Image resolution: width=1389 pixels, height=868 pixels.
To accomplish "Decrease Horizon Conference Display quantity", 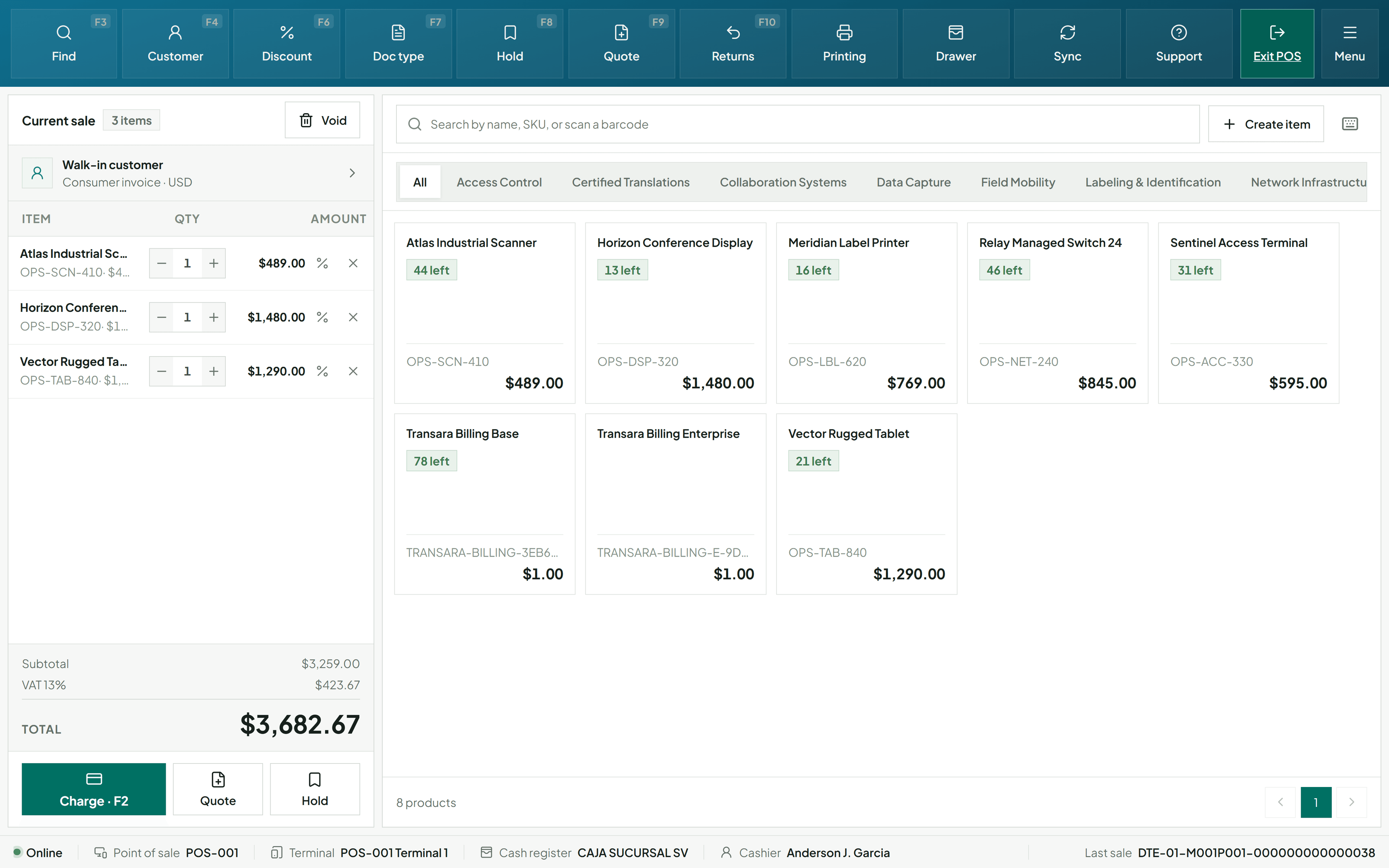I will pyautogui.click(x=162, y=317).
